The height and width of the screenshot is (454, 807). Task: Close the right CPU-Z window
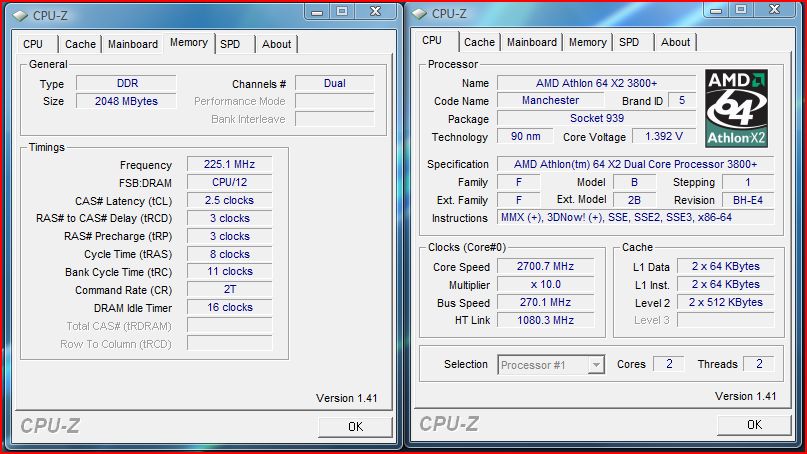(775, 10)
